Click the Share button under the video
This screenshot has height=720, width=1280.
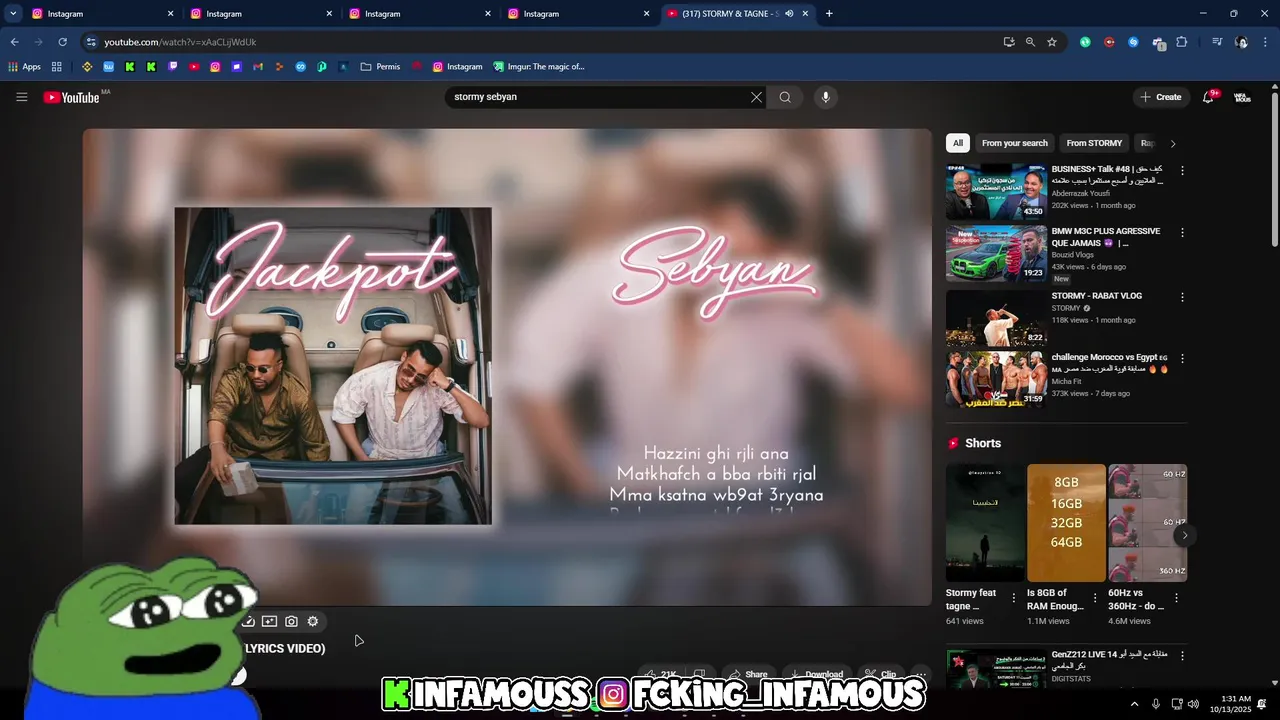tap(748, 675)
